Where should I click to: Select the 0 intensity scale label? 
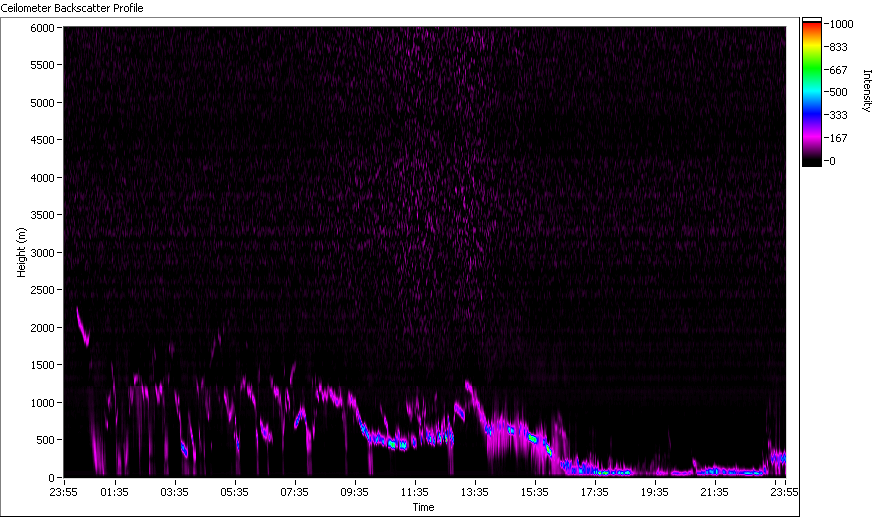click(832, 161)
